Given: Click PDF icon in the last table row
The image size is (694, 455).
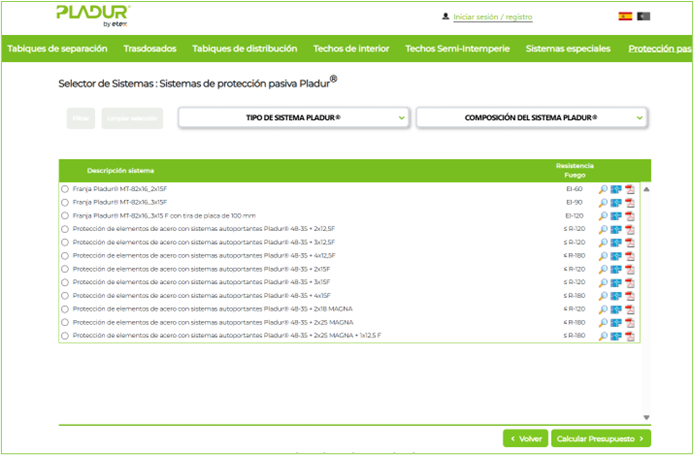Looking at the screenshot, I should coord(631,336).
